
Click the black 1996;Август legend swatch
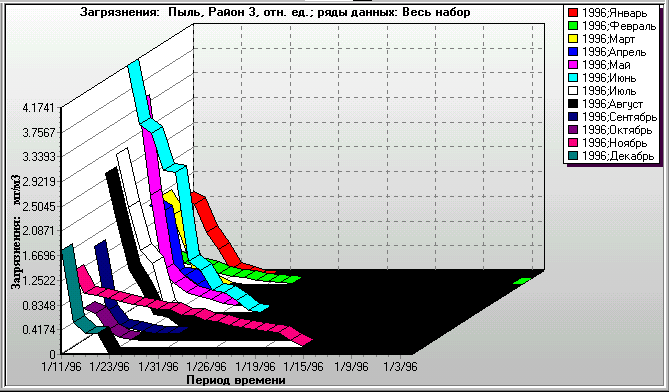pyautogui.click(x=573, y=104)
